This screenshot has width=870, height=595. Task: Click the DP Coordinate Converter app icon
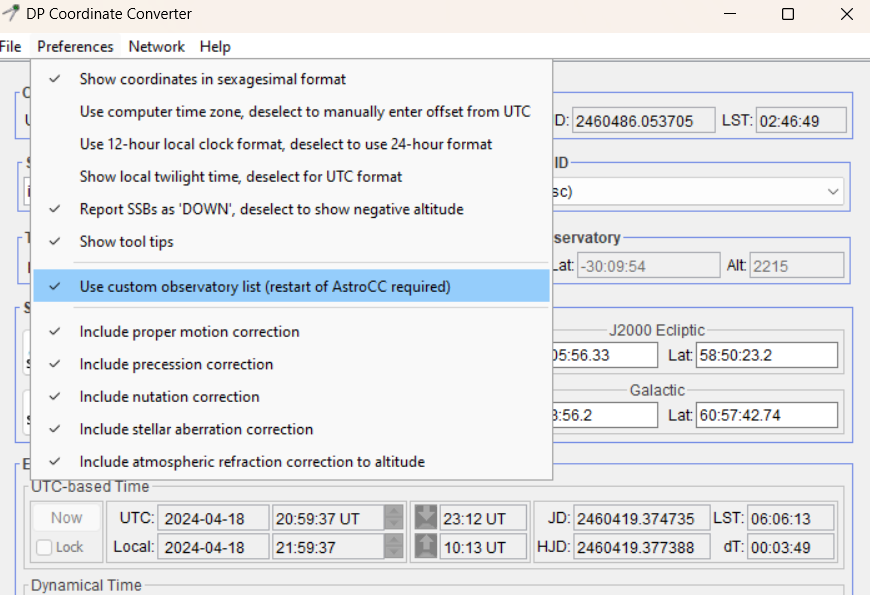[13, 14]
